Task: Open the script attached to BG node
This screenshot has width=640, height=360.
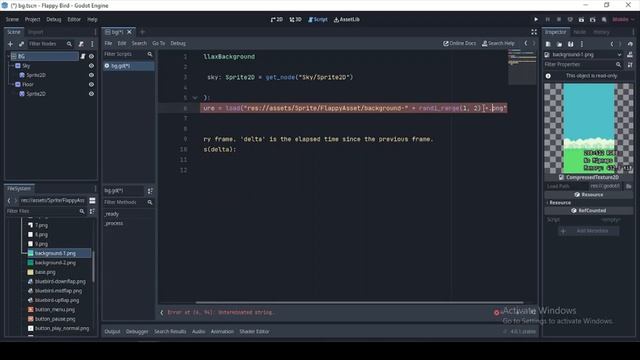Action: [83, 56]
